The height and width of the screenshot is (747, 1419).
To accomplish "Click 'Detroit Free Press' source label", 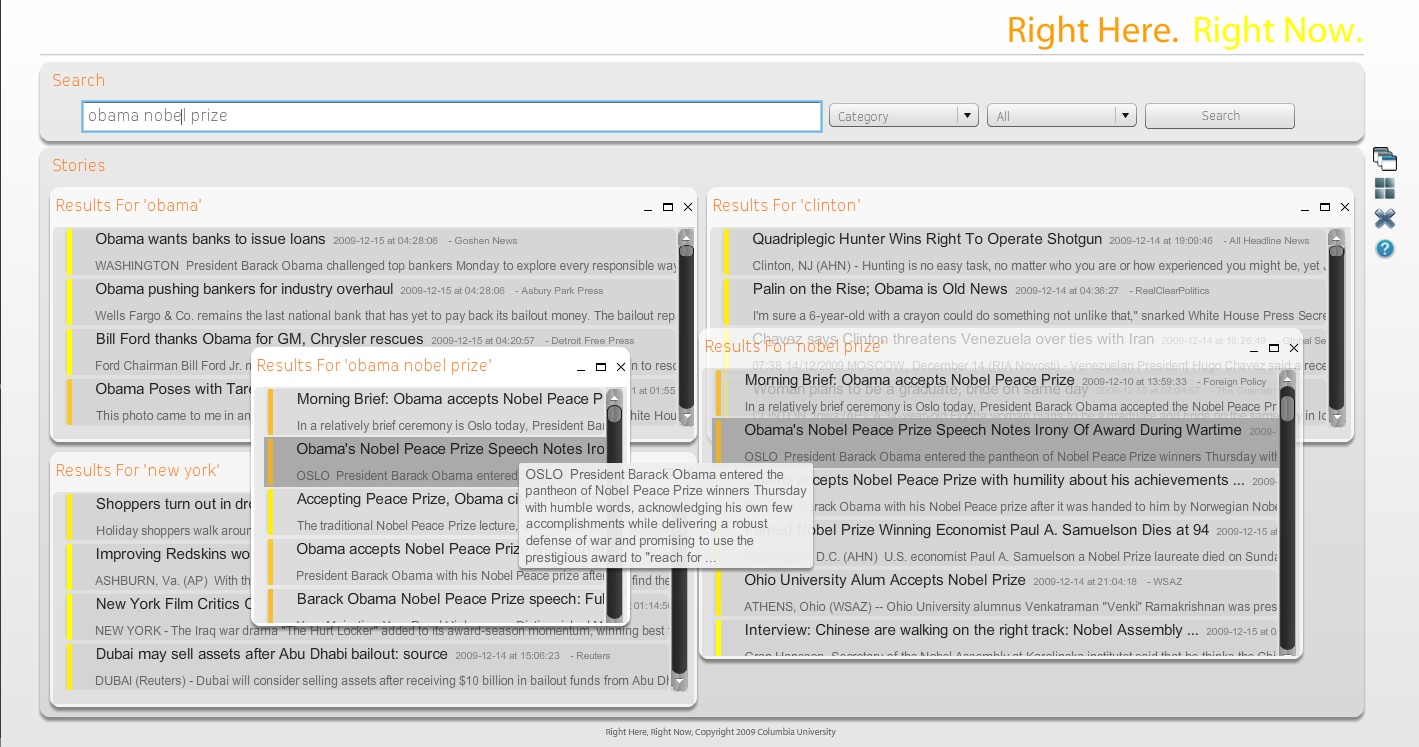I will [589, 341].
